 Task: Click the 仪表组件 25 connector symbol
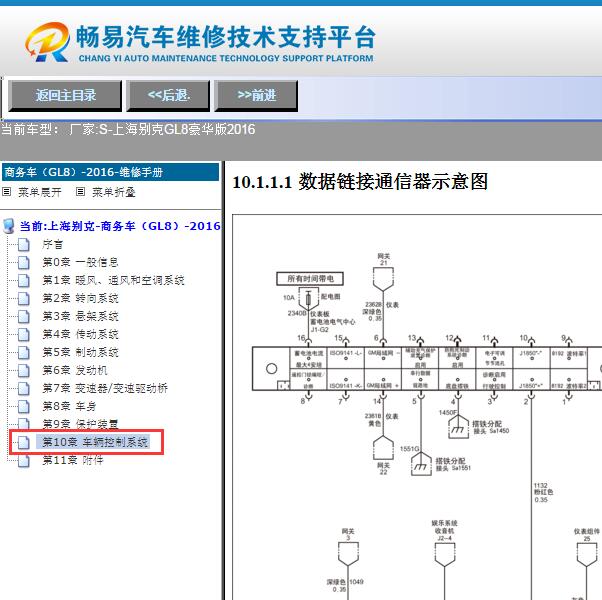tap(587, 555)
